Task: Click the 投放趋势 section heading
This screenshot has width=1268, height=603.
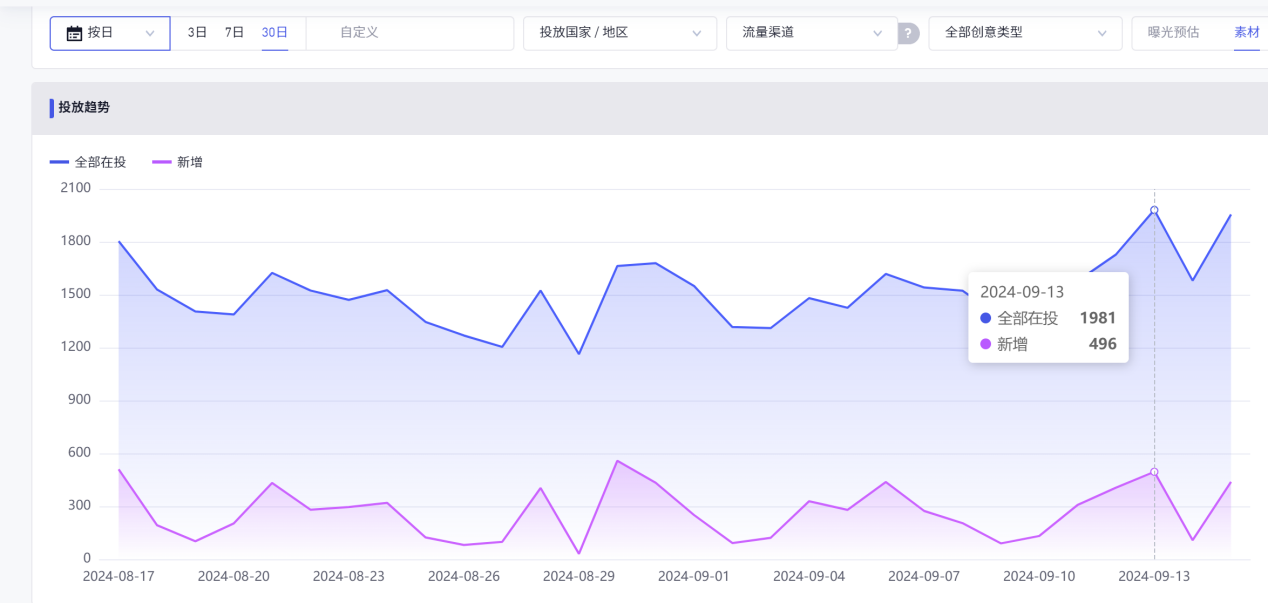Action: click(x=84, y=107)
